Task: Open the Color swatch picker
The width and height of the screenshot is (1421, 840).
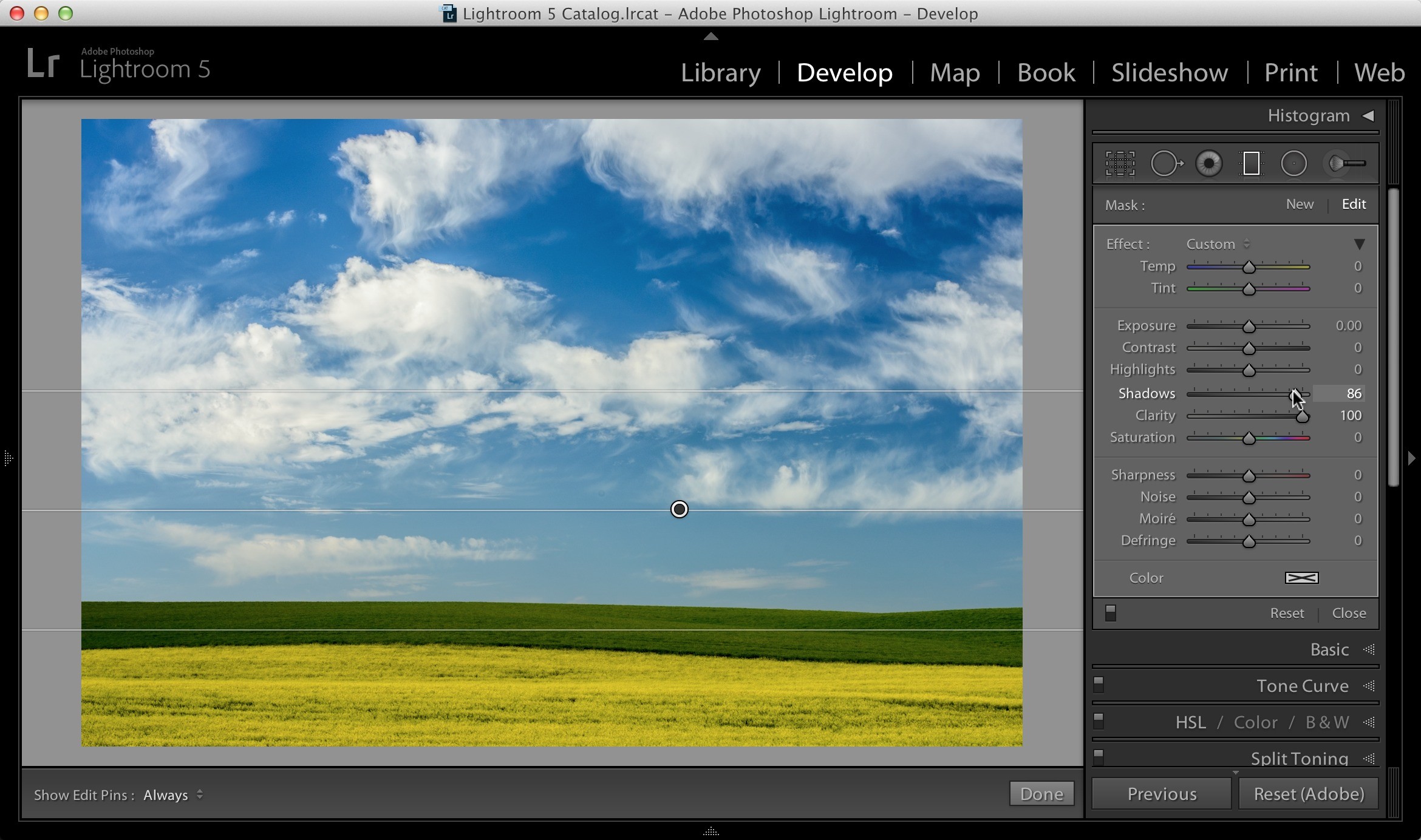Action: point(1301,578)
